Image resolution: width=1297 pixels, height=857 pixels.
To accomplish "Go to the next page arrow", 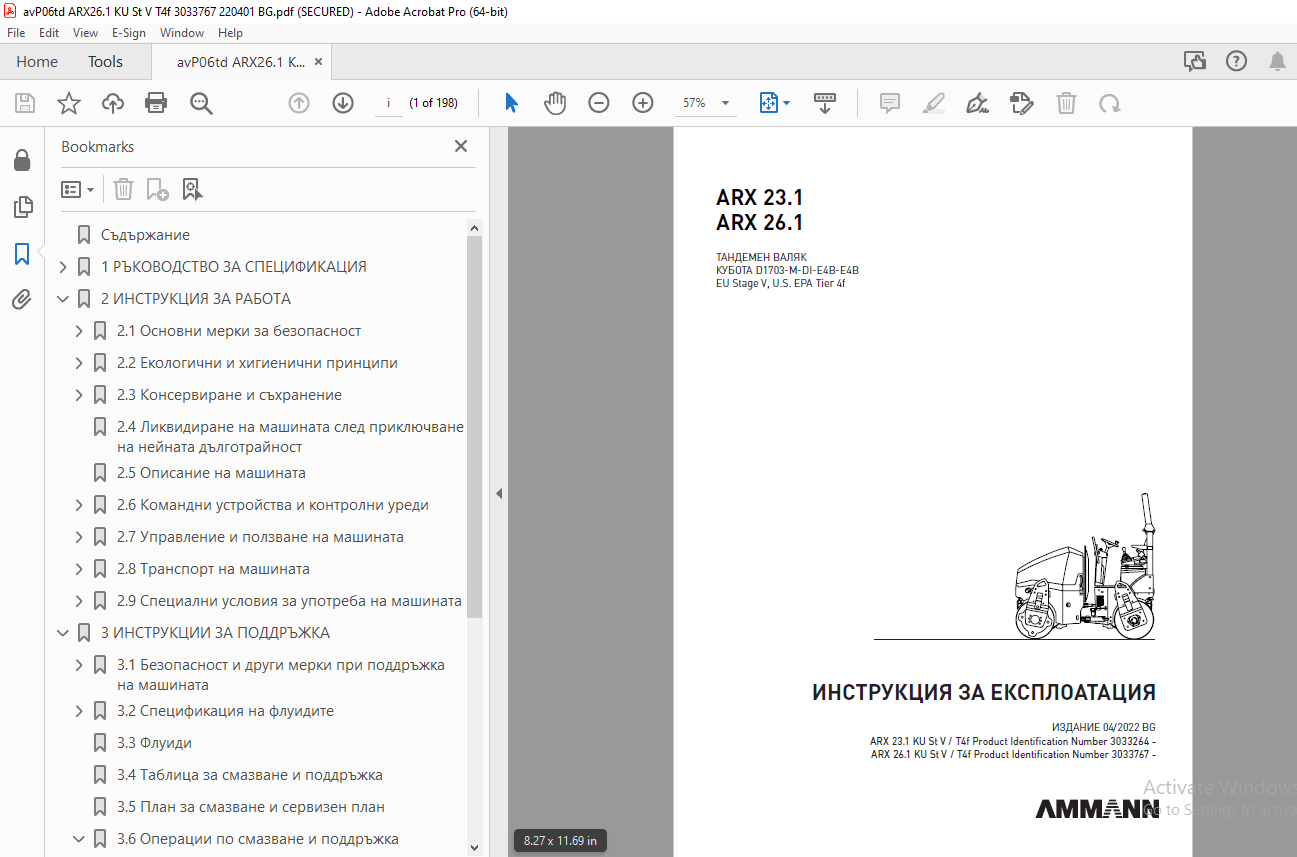I will pos(343,103).
